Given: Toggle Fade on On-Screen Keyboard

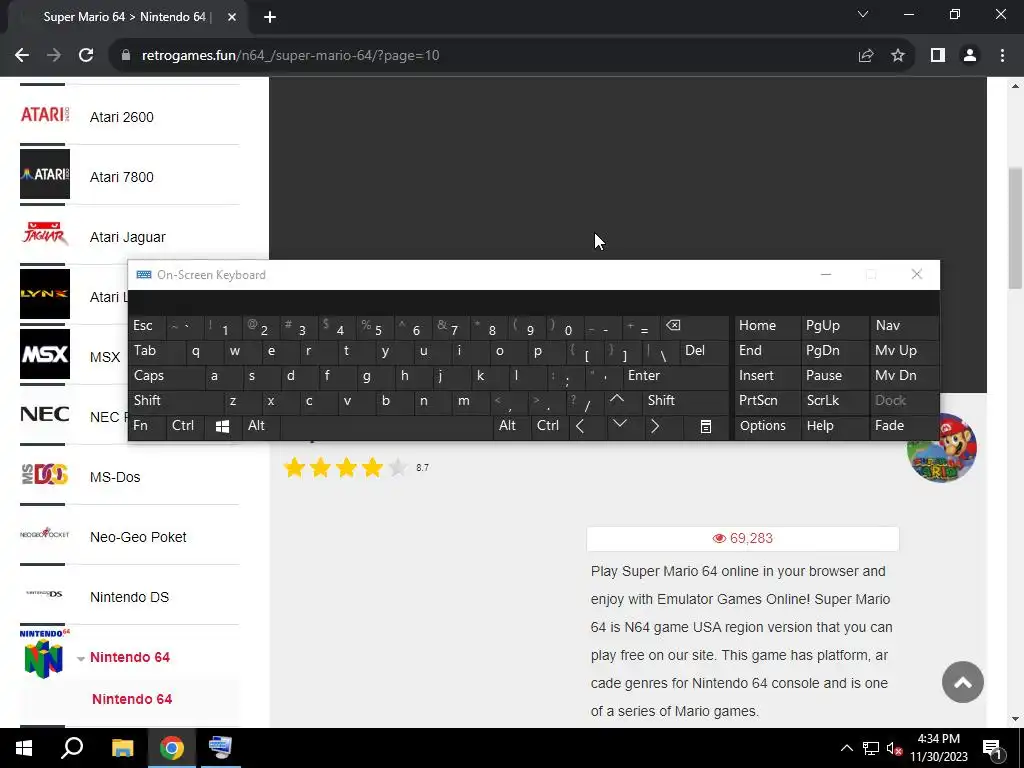Looking at the screenshot, I should point(904,426).
